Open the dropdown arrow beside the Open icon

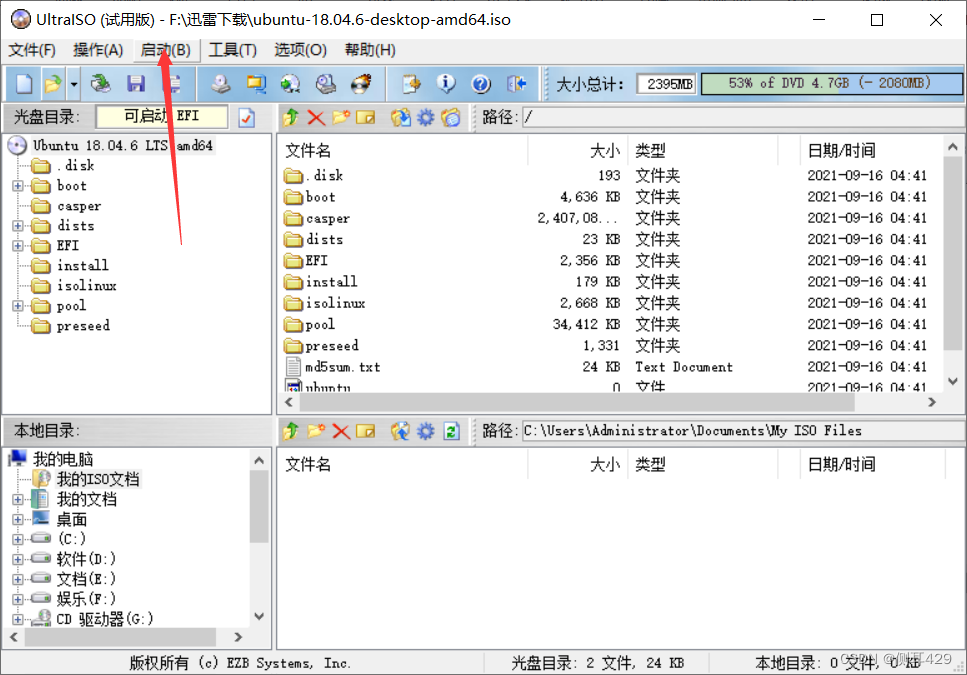coord(73,84)
